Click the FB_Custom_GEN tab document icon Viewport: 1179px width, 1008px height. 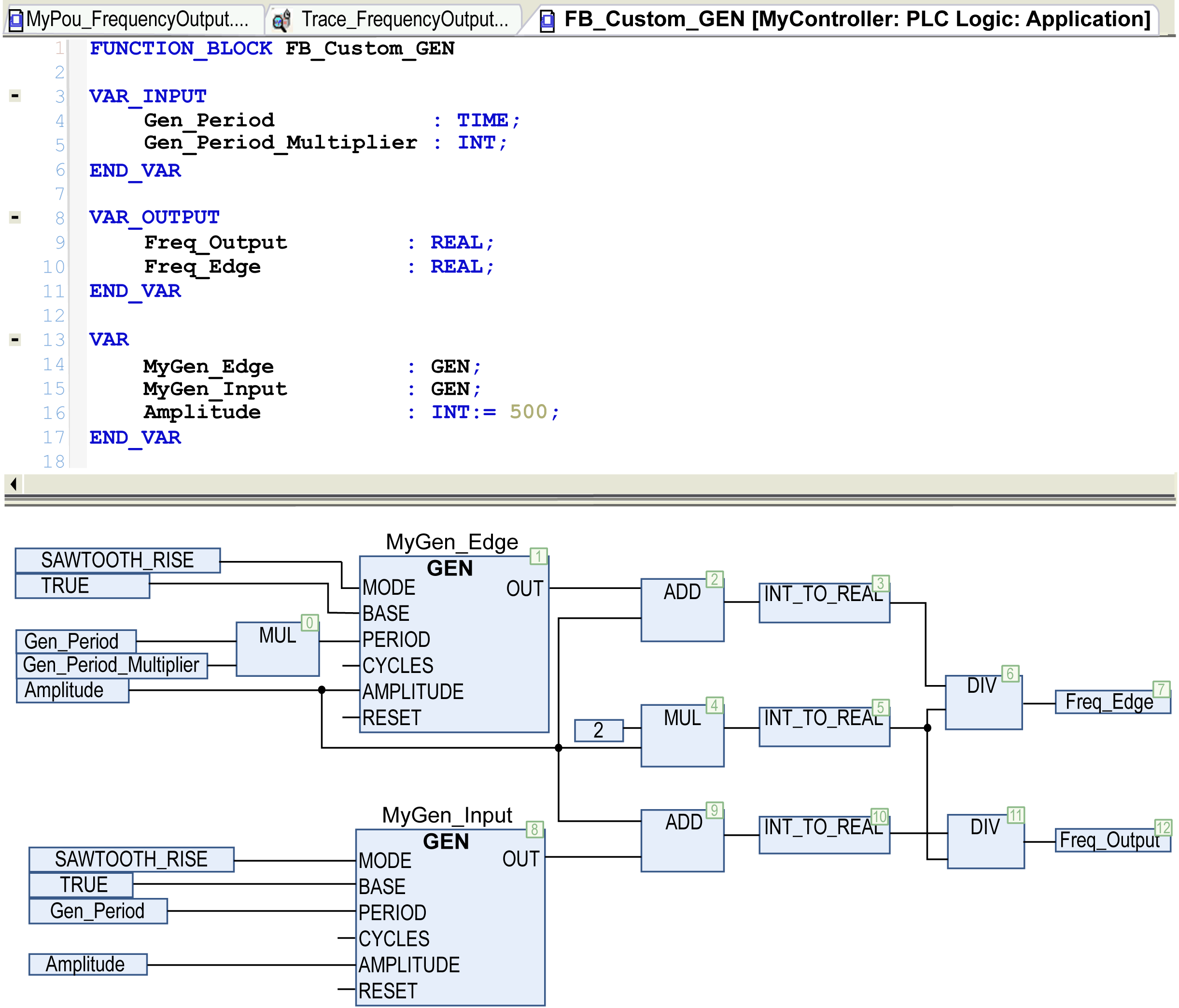point(547,21)
